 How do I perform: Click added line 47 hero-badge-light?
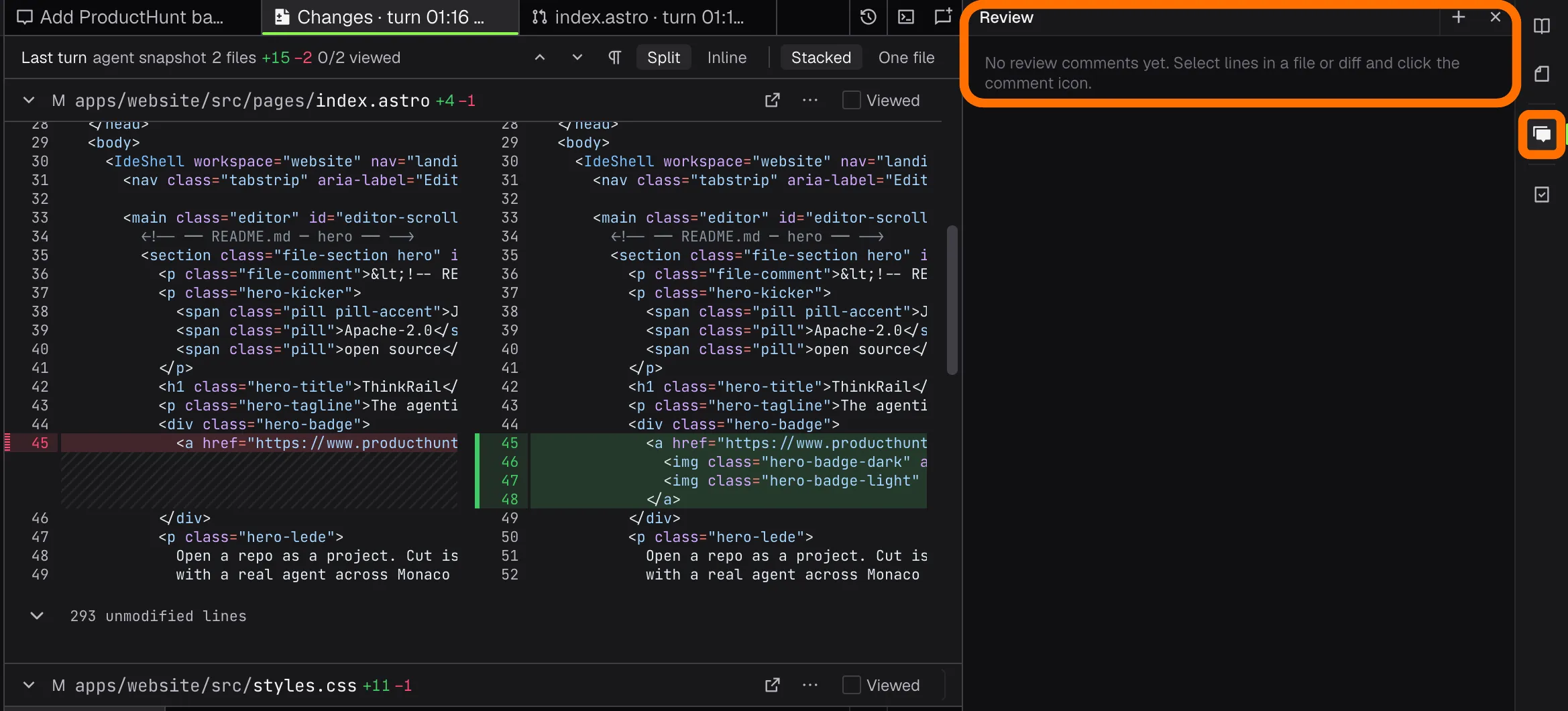(728, 480)
